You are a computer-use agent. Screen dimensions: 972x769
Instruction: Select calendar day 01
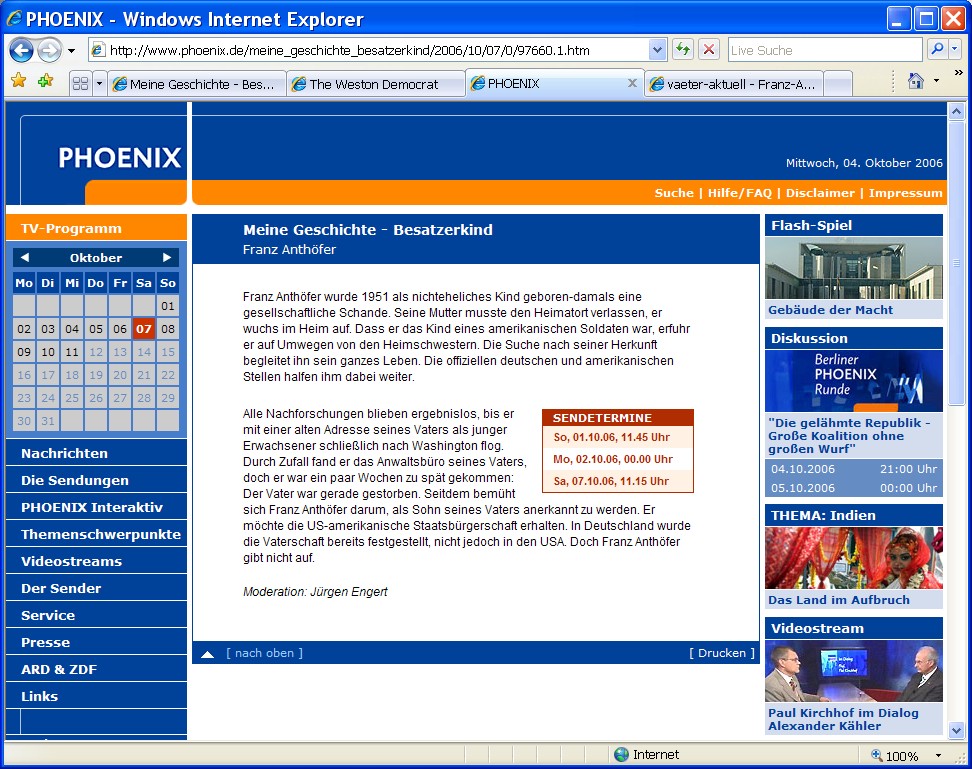tap(168, 305)
